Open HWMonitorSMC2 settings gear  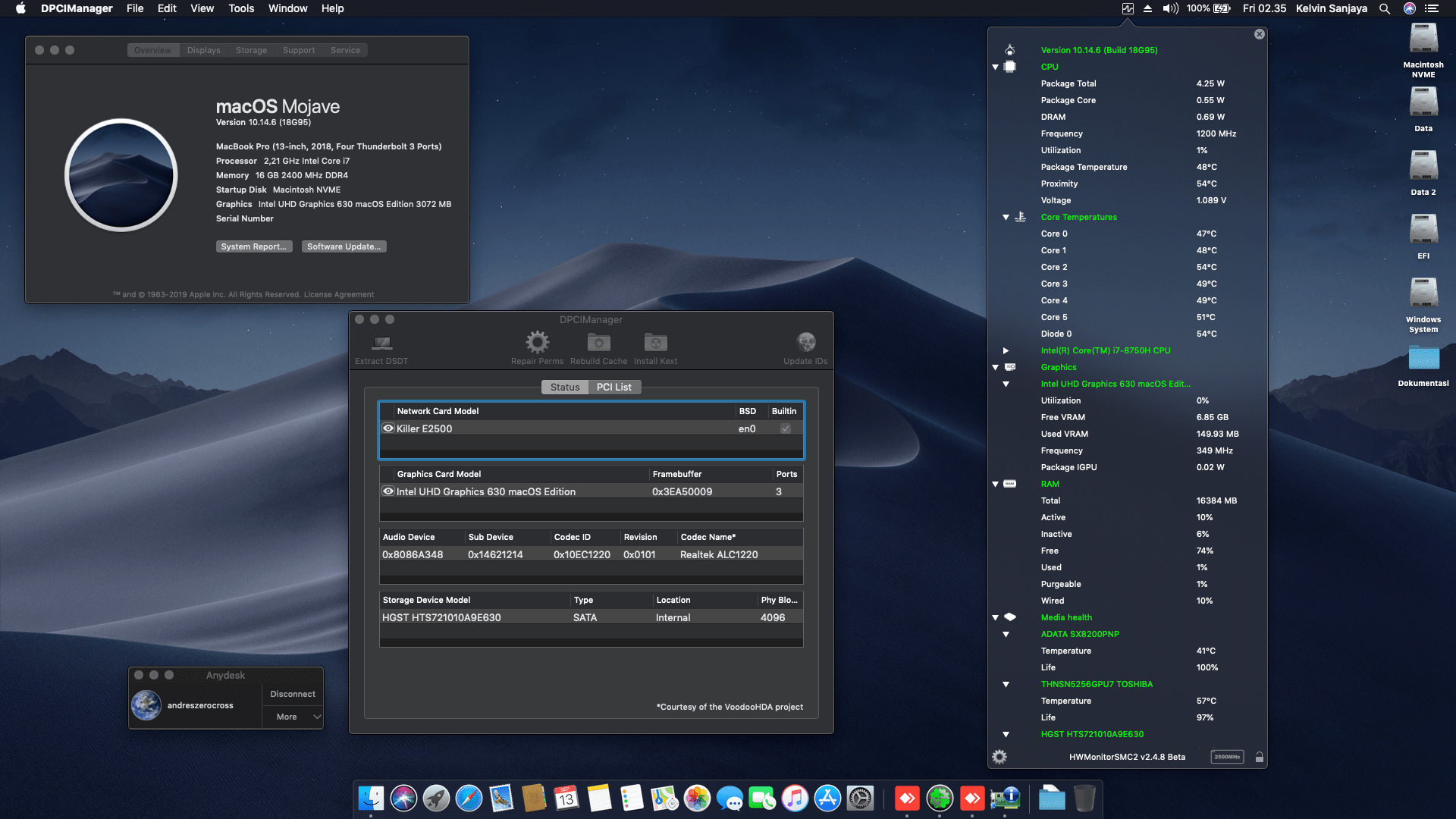point(999,756)
